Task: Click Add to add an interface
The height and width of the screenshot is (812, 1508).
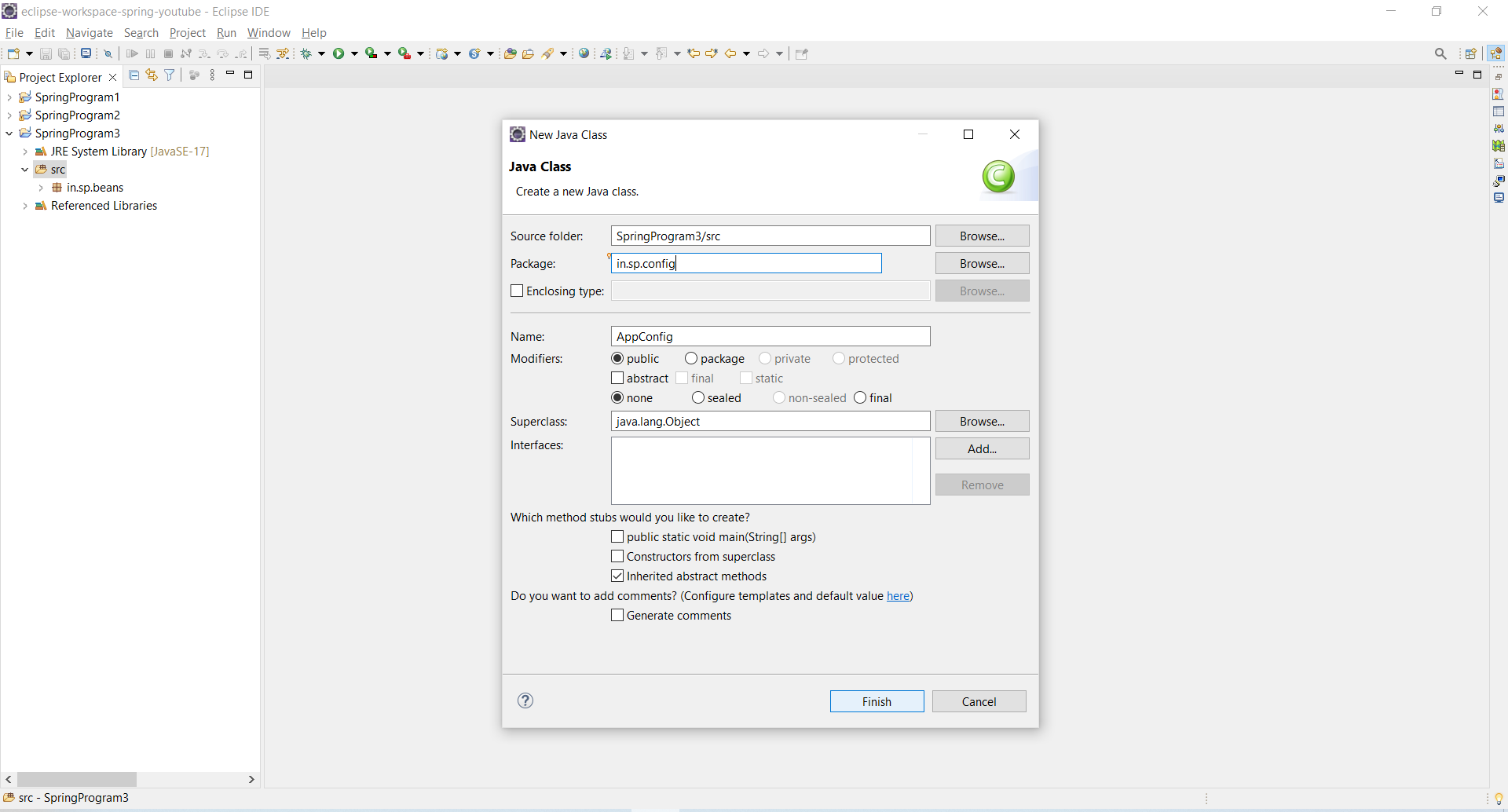Action: (x=982, y=448)
